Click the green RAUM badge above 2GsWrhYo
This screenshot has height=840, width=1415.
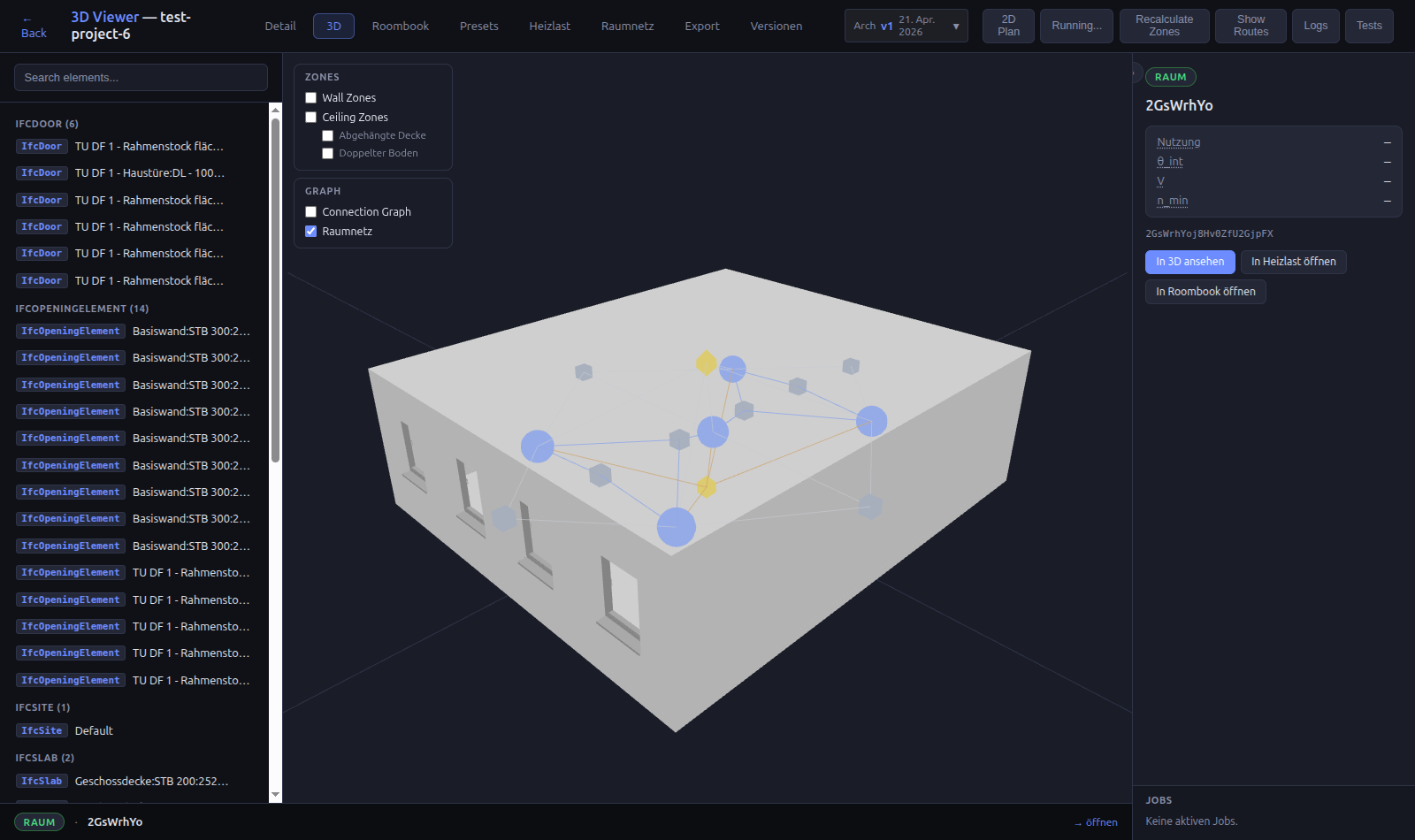click(x=1170, y=77)
